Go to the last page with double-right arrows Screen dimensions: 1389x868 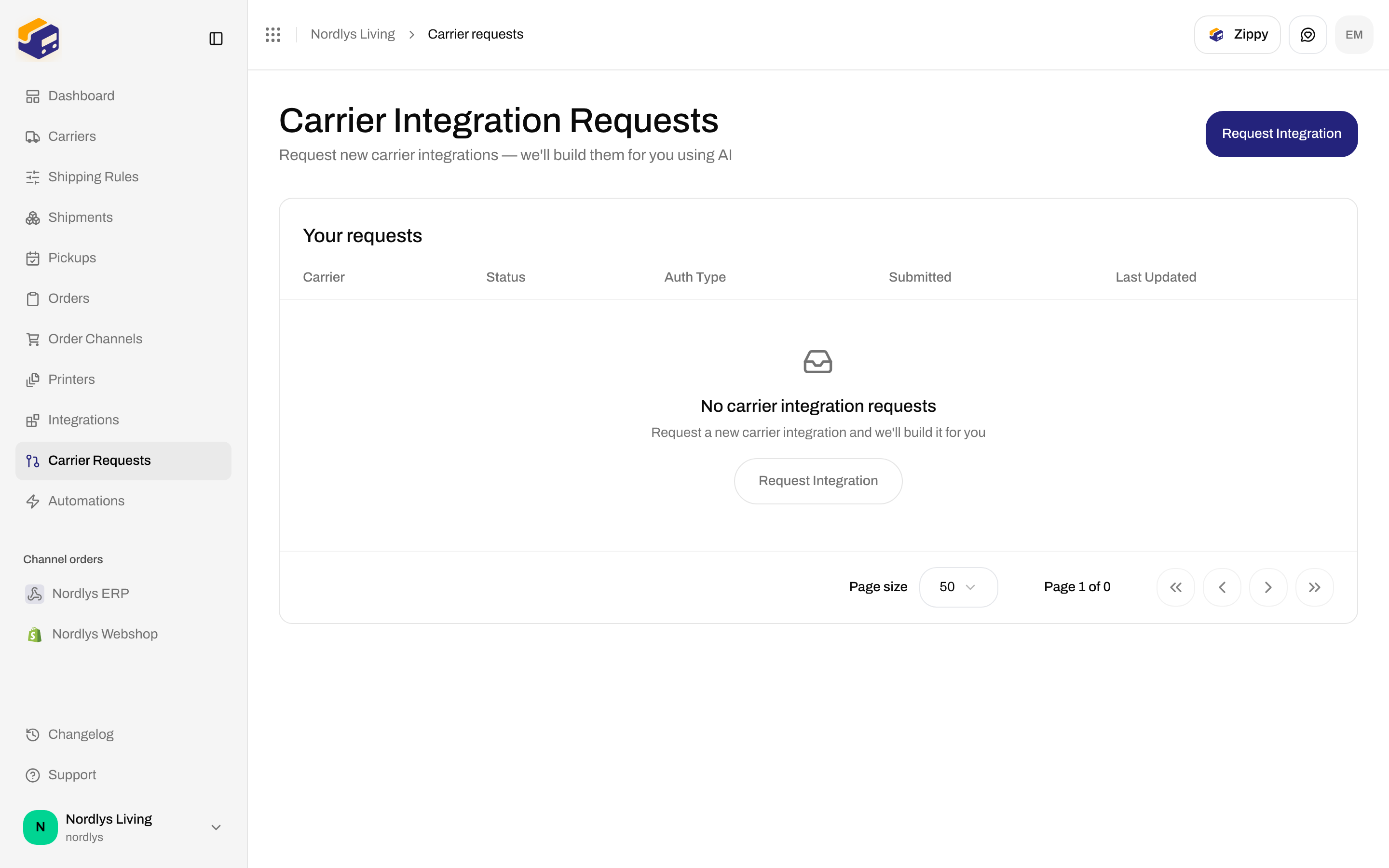coord(1314,587)
